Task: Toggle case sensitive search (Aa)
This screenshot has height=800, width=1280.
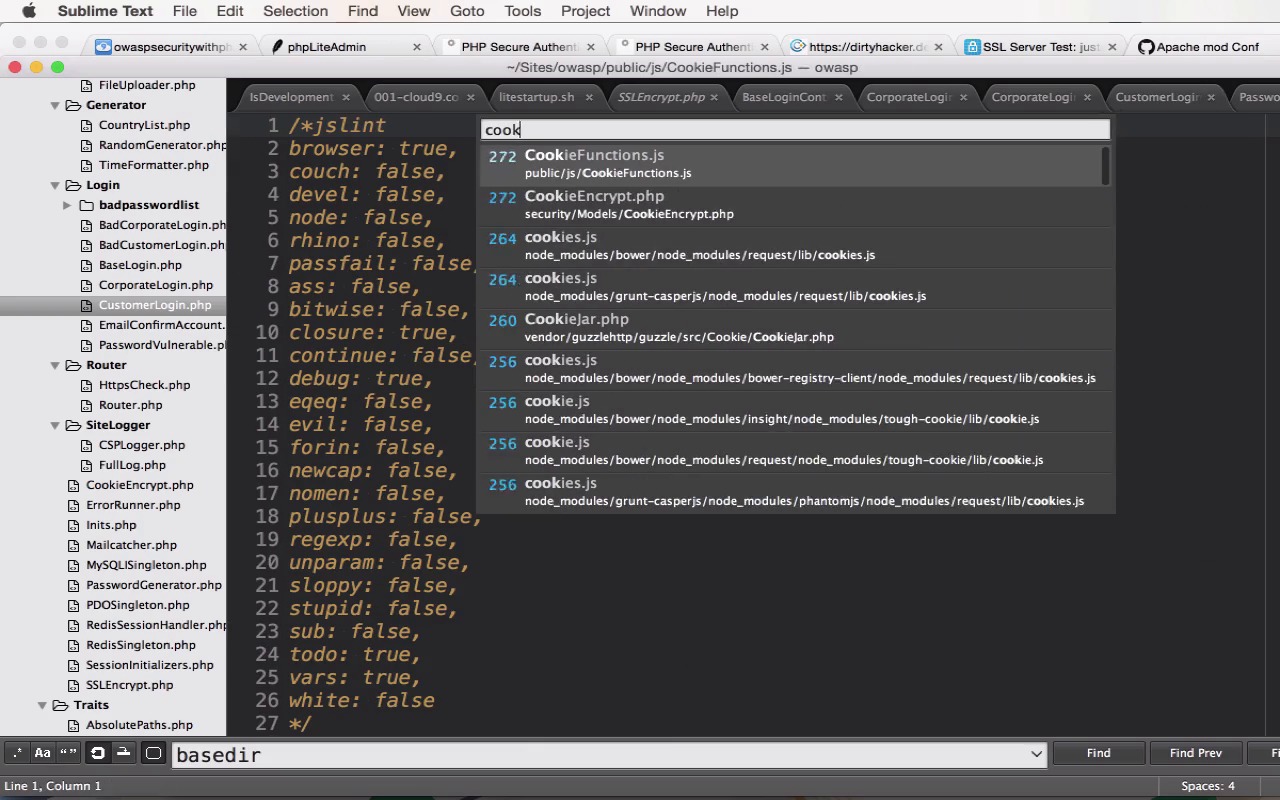Action: (43, 753)
